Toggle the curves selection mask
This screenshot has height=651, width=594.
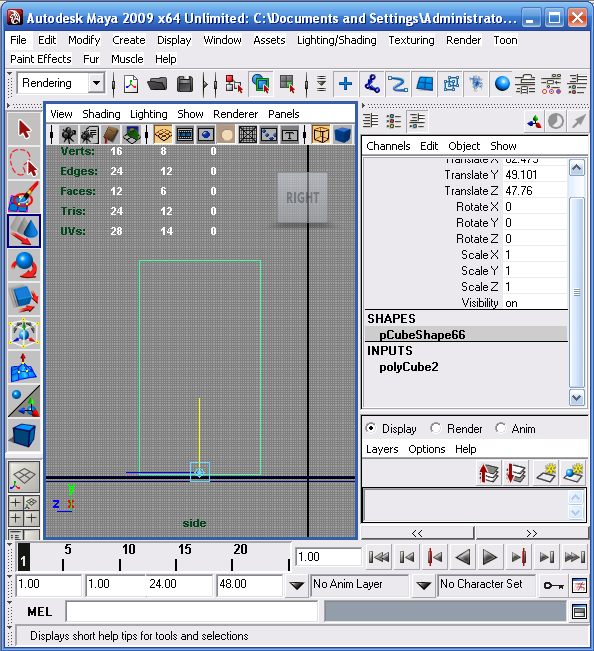pyautogui.click(x=398, y=84)
